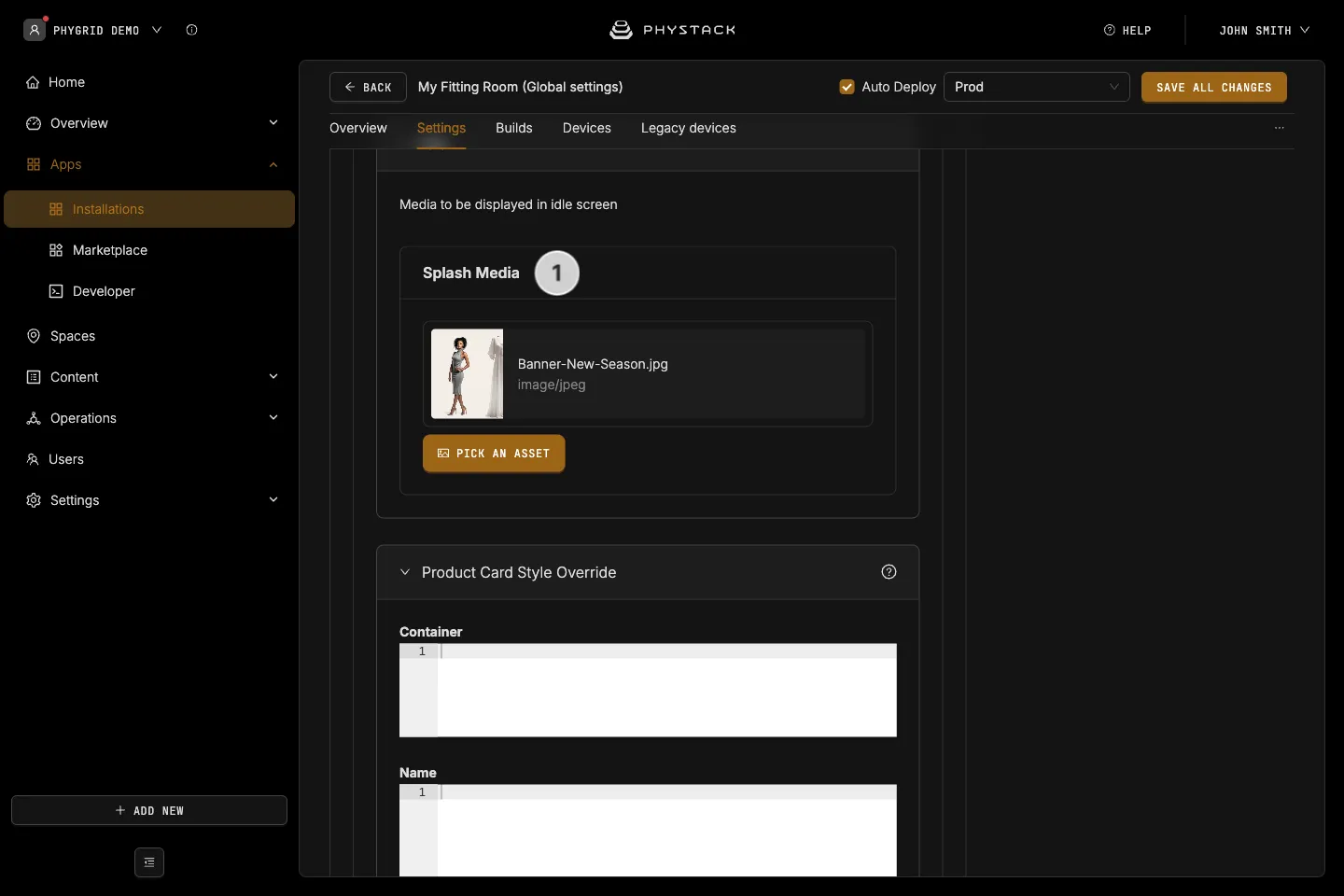The image size is (1344, 896).
Task: Click the Content icon in sidebar
Action: click(34, 377)
